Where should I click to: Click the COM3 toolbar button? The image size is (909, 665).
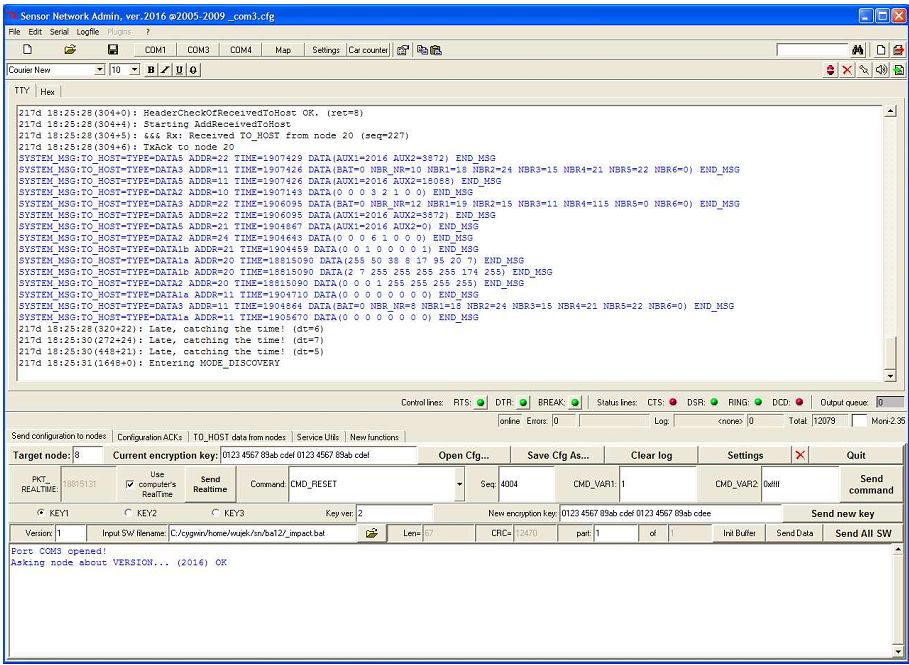[x=198, y=50]
